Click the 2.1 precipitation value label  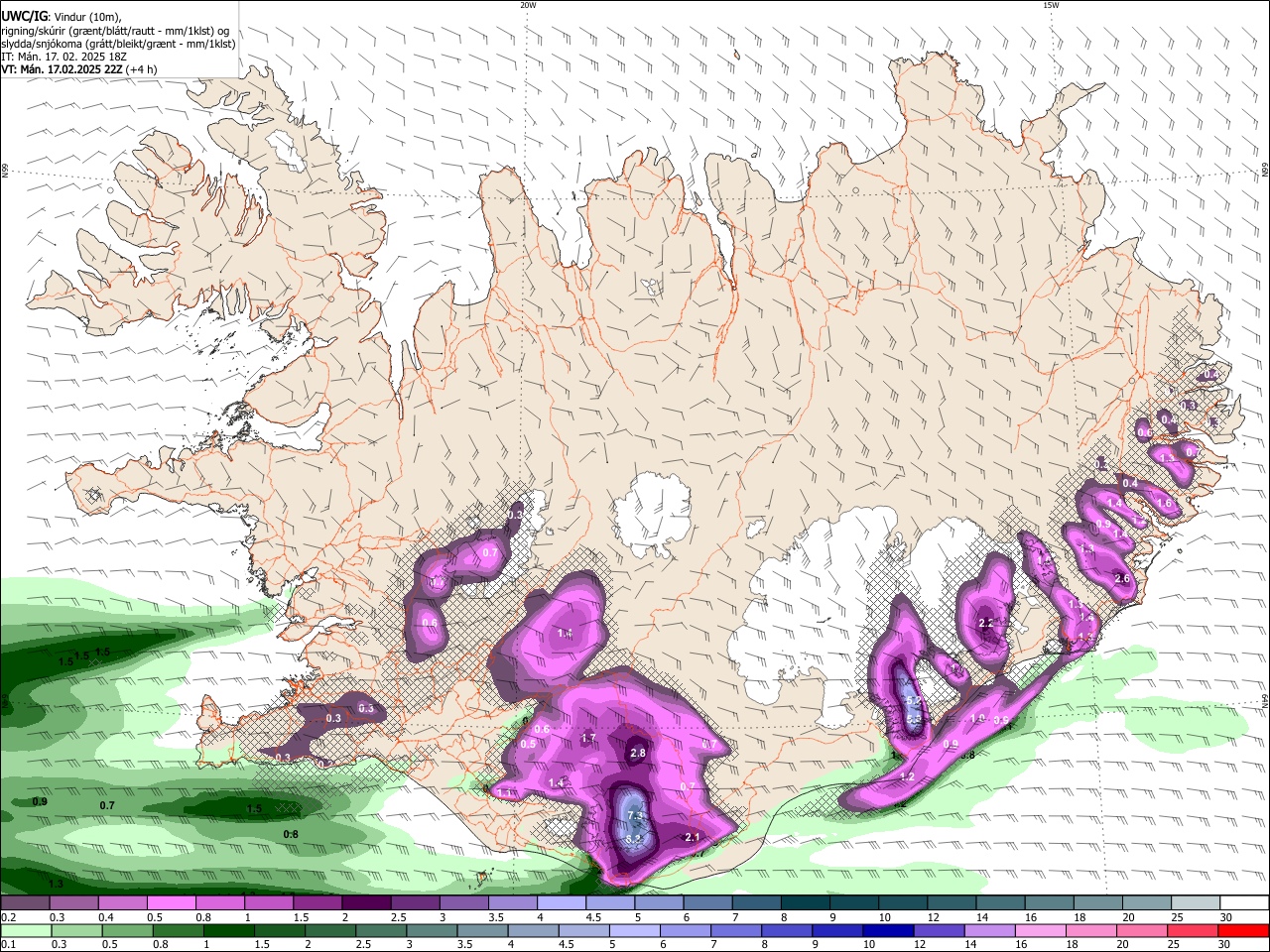[694, 837]
